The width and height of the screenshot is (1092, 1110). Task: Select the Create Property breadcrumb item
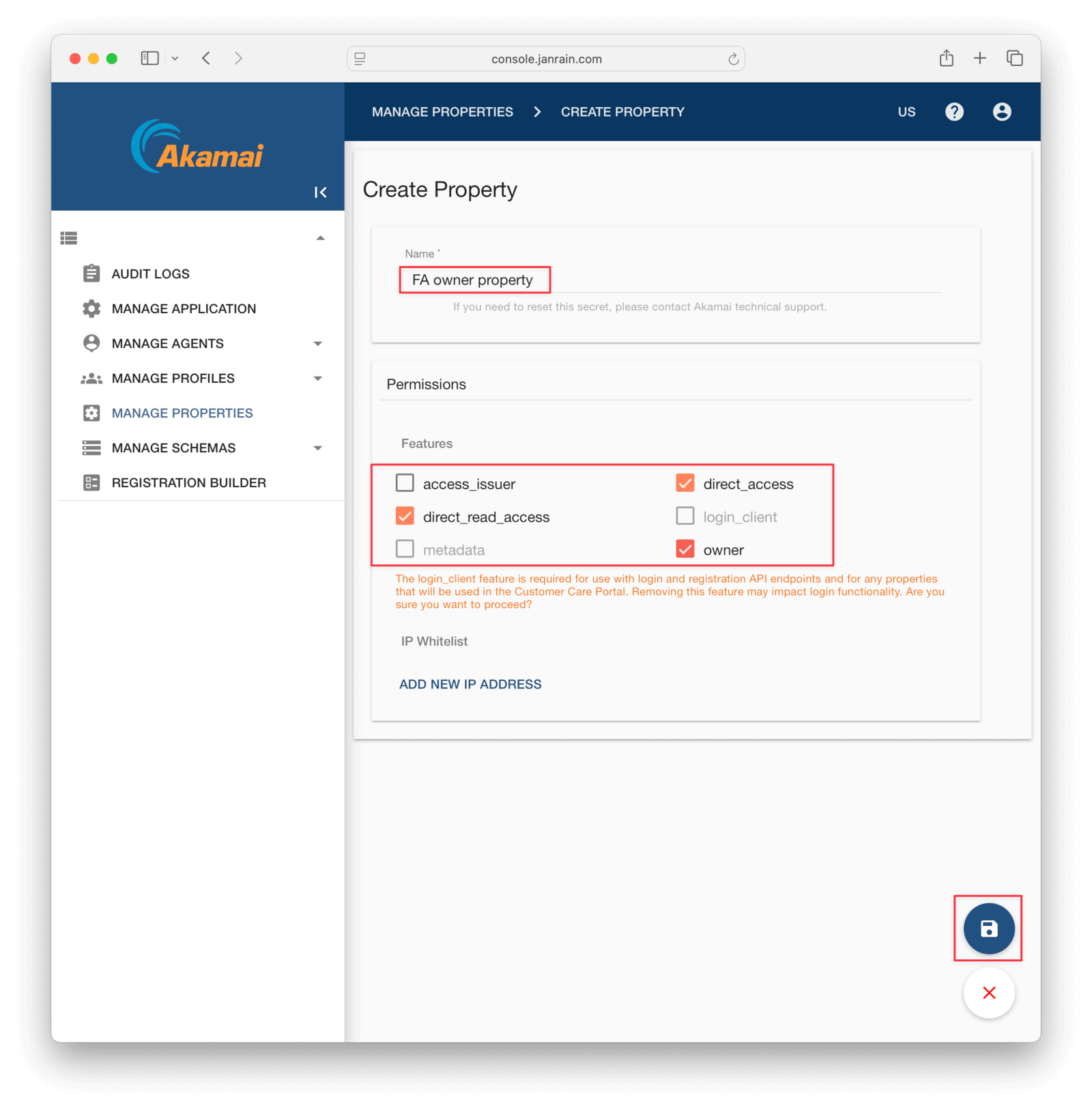click(622, 111)
